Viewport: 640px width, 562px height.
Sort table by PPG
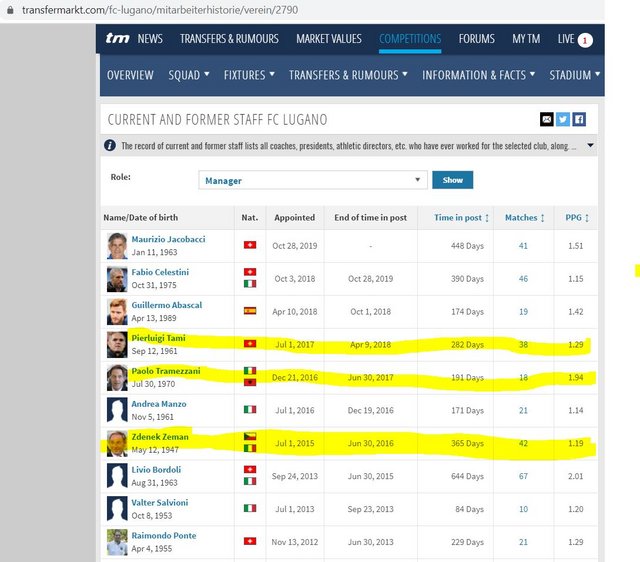[577, 218]
